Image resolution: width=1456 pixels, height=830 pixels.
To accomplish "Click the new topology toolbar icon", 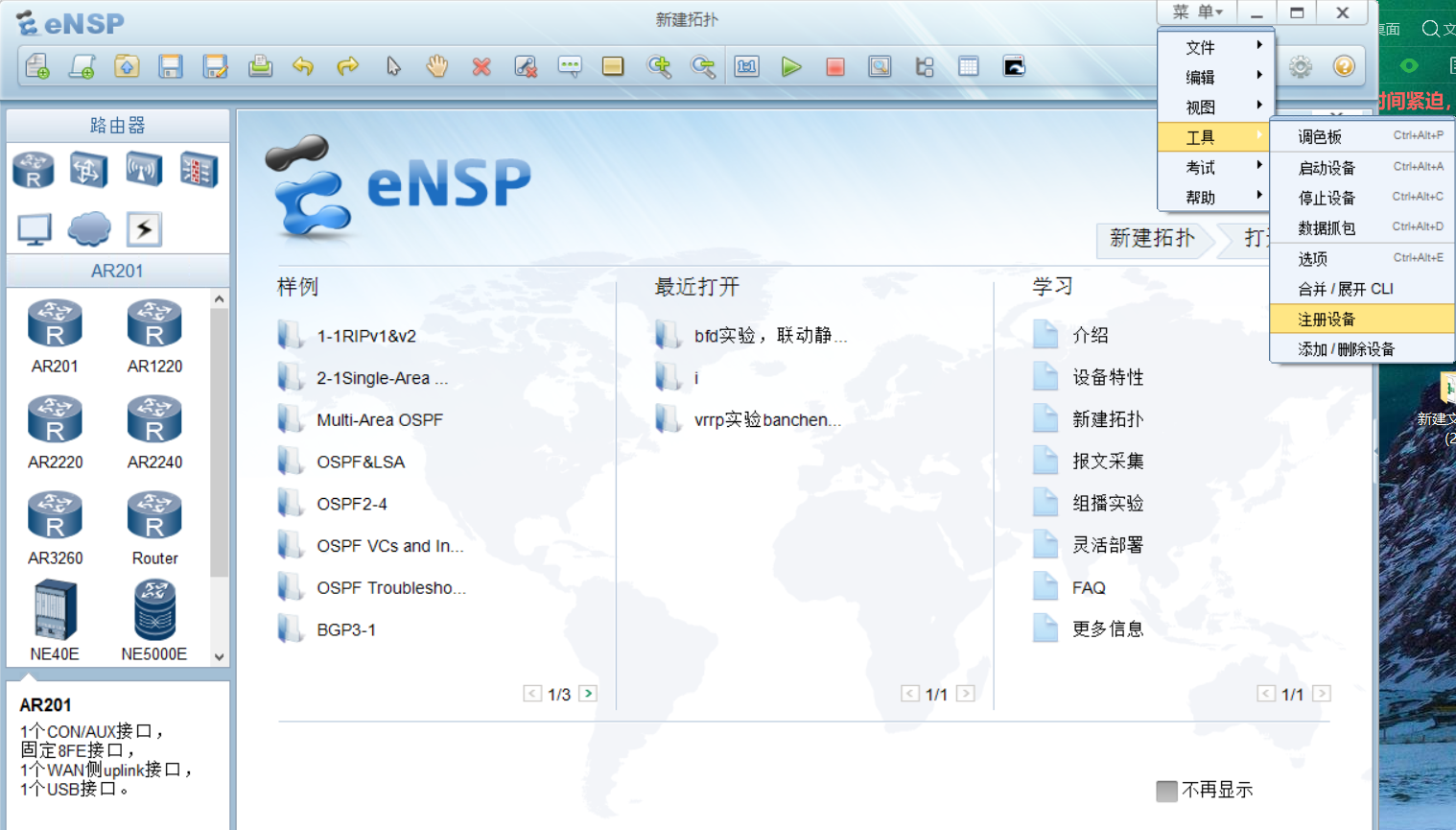I will click(x=37, y=66).
